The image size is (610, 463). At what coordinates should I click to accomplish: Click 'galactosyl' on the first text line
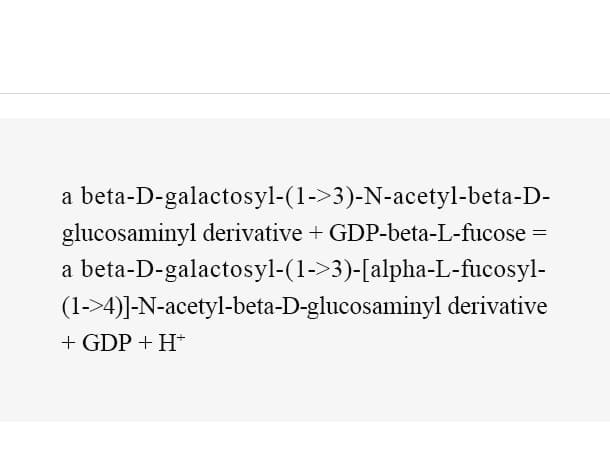click(x=220, y=198)
